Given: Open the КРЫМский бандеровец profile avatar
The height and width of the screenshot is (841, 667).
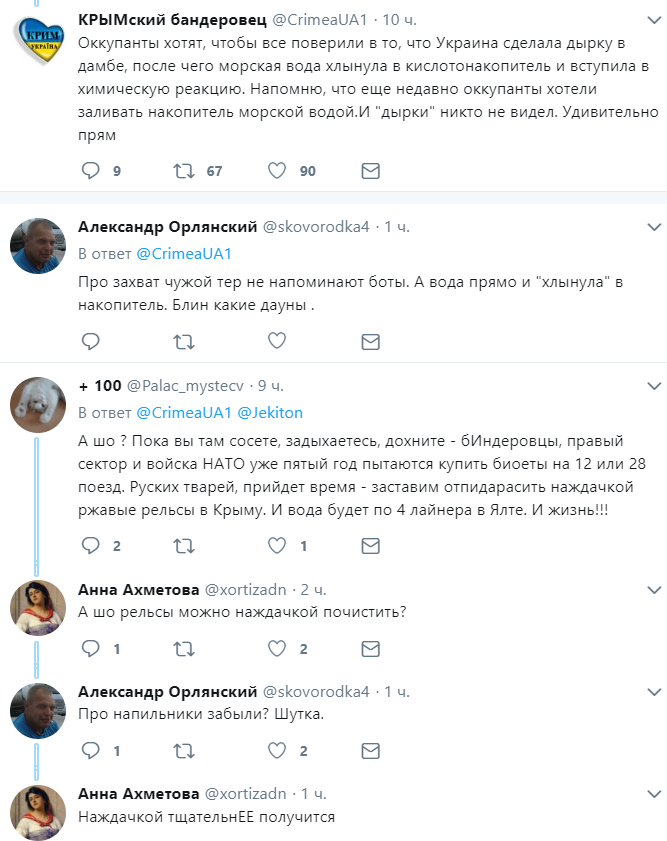Looking at the screenshot, I should (38, 46).
